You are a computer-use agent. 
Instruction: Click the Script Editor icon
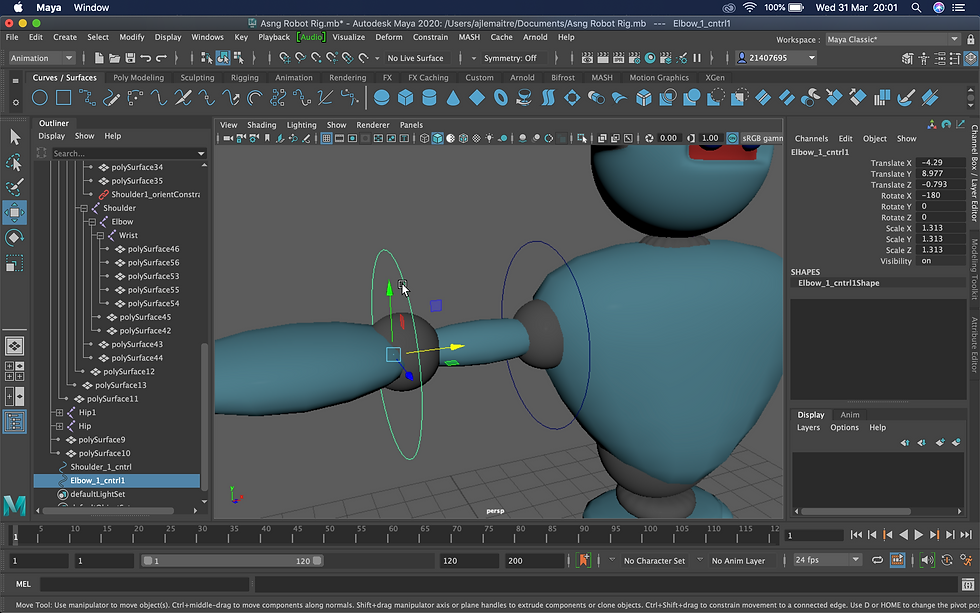[968, 585]
